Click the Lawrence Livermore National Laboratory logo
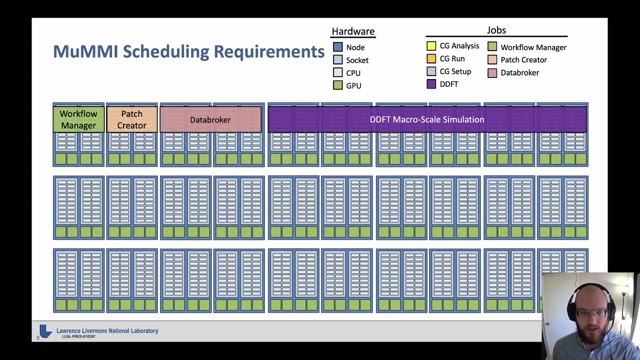The image size is (640, 360). pyautogui.click(x=45, y=331)
